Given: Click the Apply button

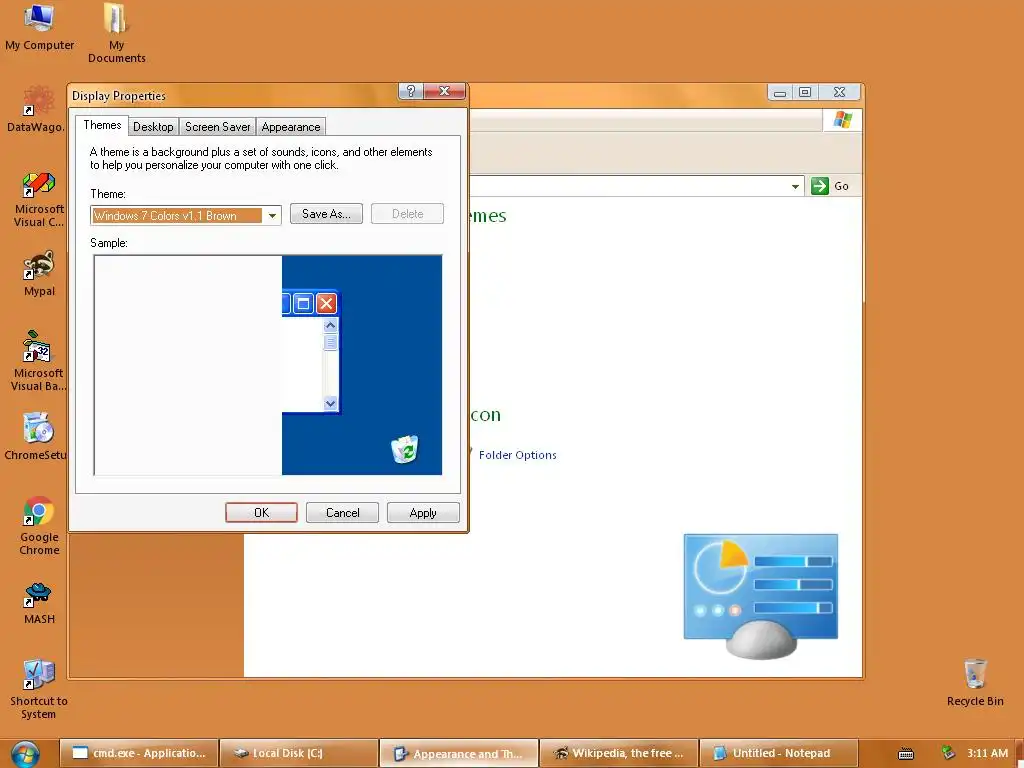Looking at the screenshot, I should pyautogui.click(x=423, y=513).
